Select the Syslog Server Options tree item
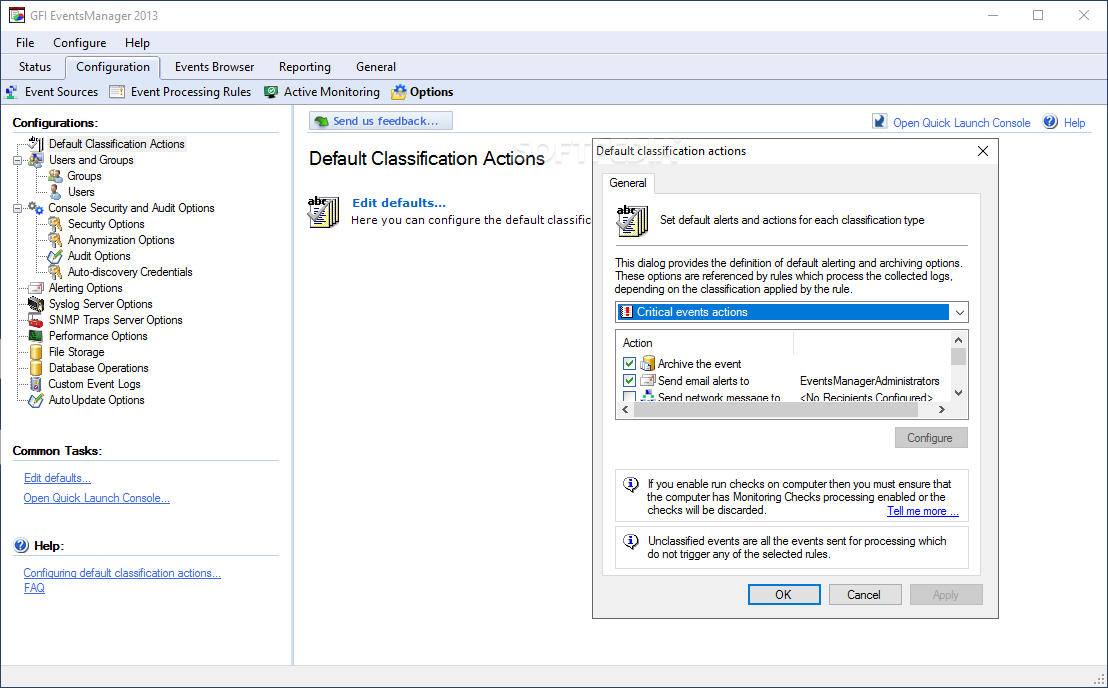Viewport: 1108px width, 688px height. (x=100, y=304)
